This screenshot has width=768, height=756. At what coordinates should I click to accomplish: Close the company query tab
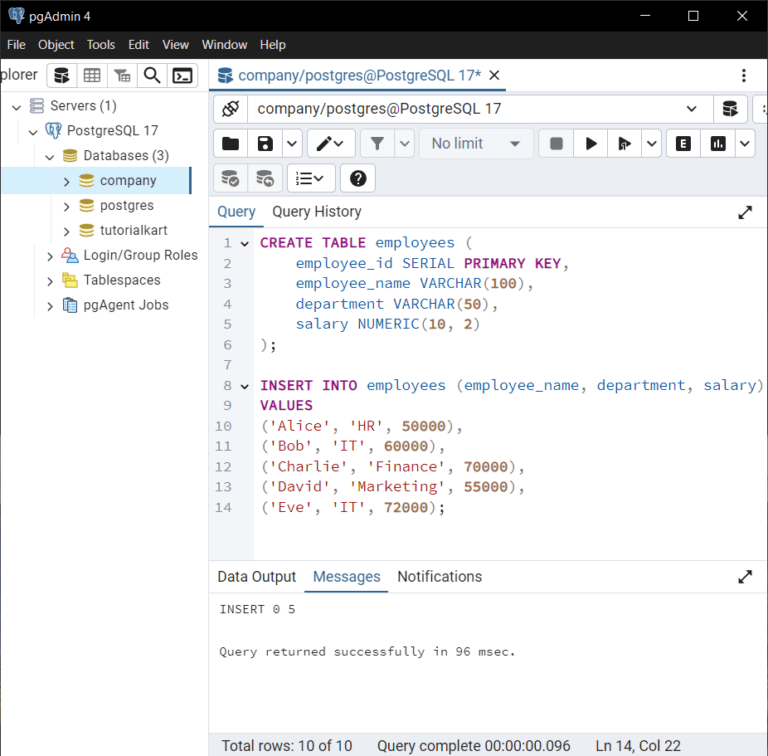(x=495, y=75)
